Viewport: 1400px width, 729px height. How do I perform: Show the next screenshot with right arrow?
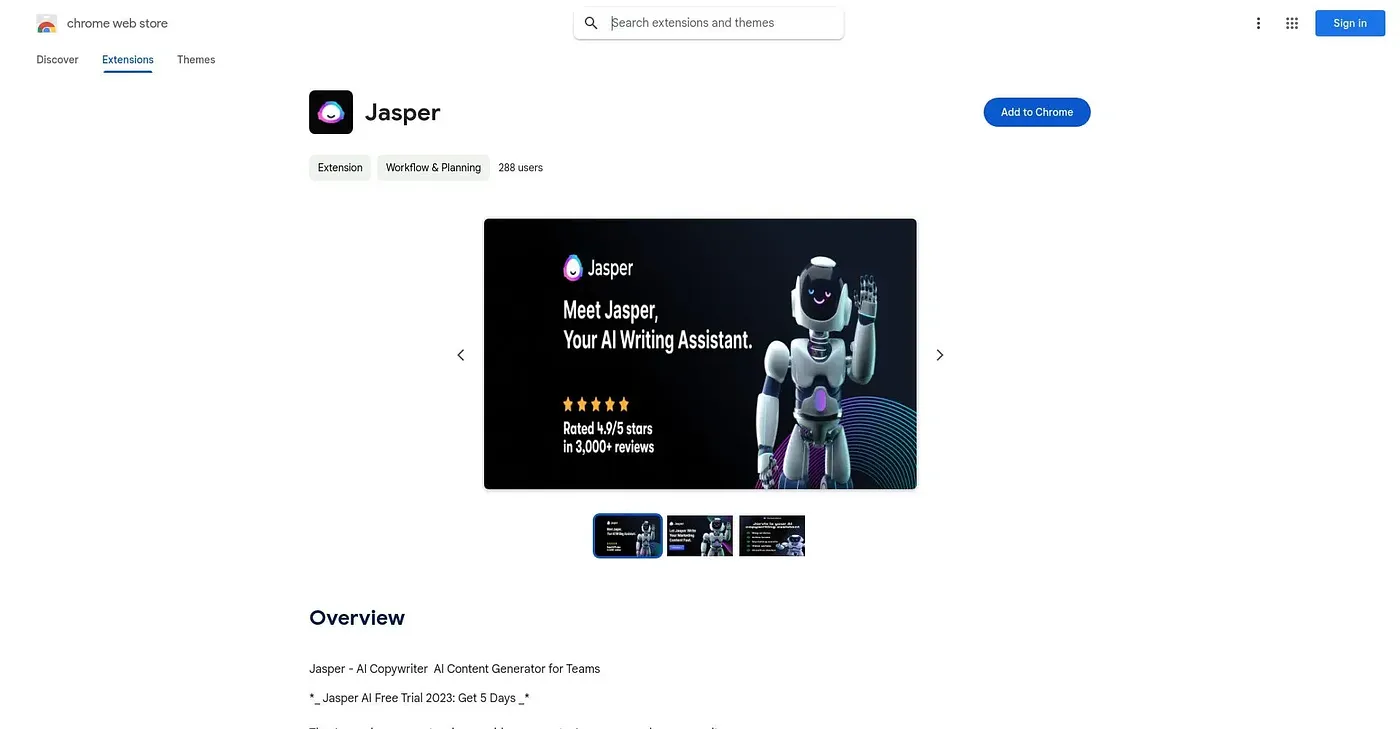pyautogui.click(x=939, y=355)
